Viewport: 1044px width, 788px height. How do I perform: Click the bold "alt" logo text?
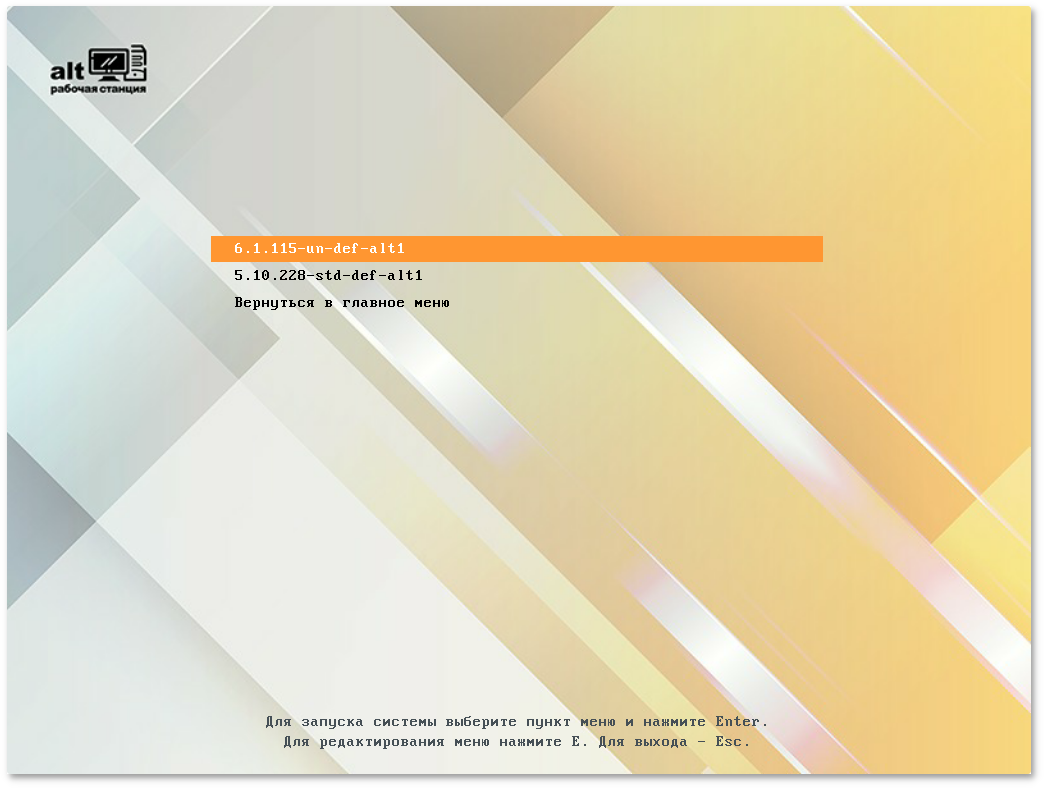click(67, 69)
